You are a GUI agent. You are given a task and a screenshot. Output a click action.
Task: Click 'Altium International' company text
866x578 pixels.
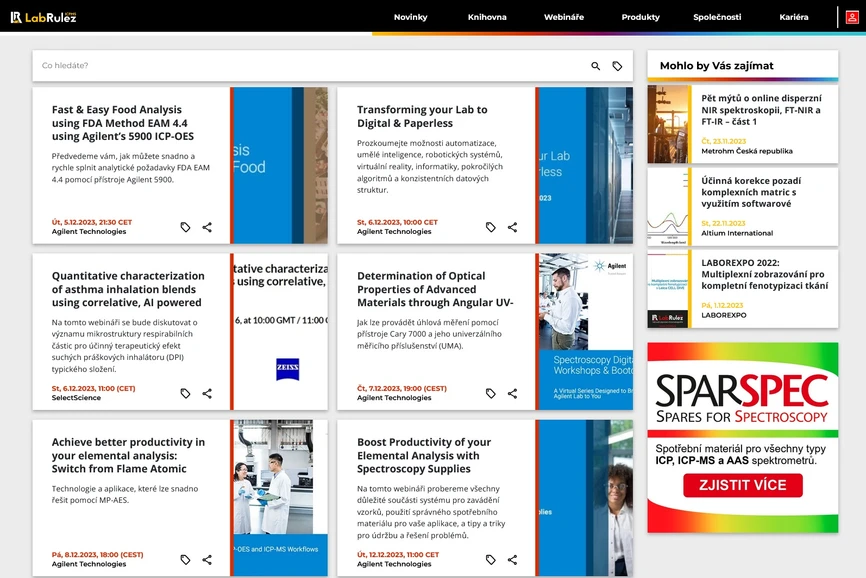737,234
